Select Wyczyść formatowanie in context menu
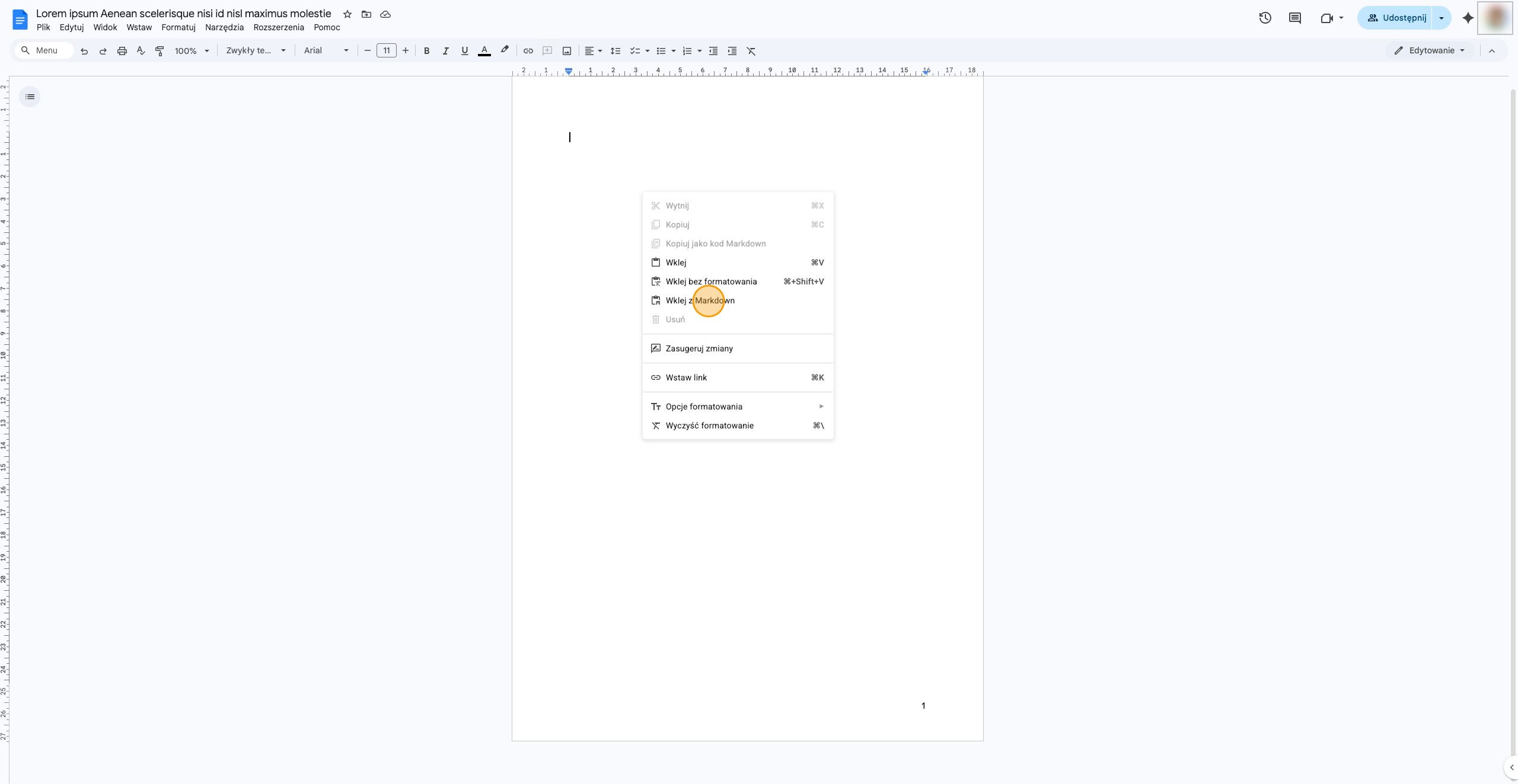 pyautogui.click(x=738, y=425)
